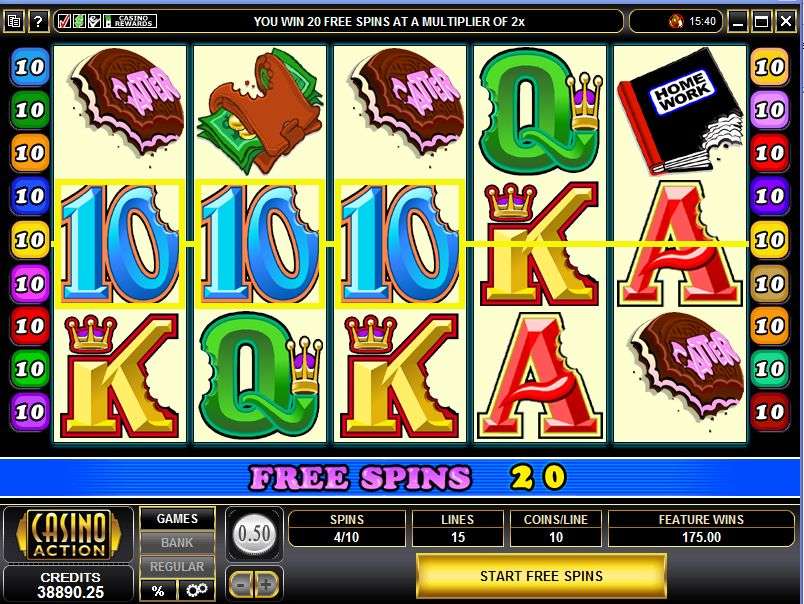Click the percent statistics icon

pos(158,590)
